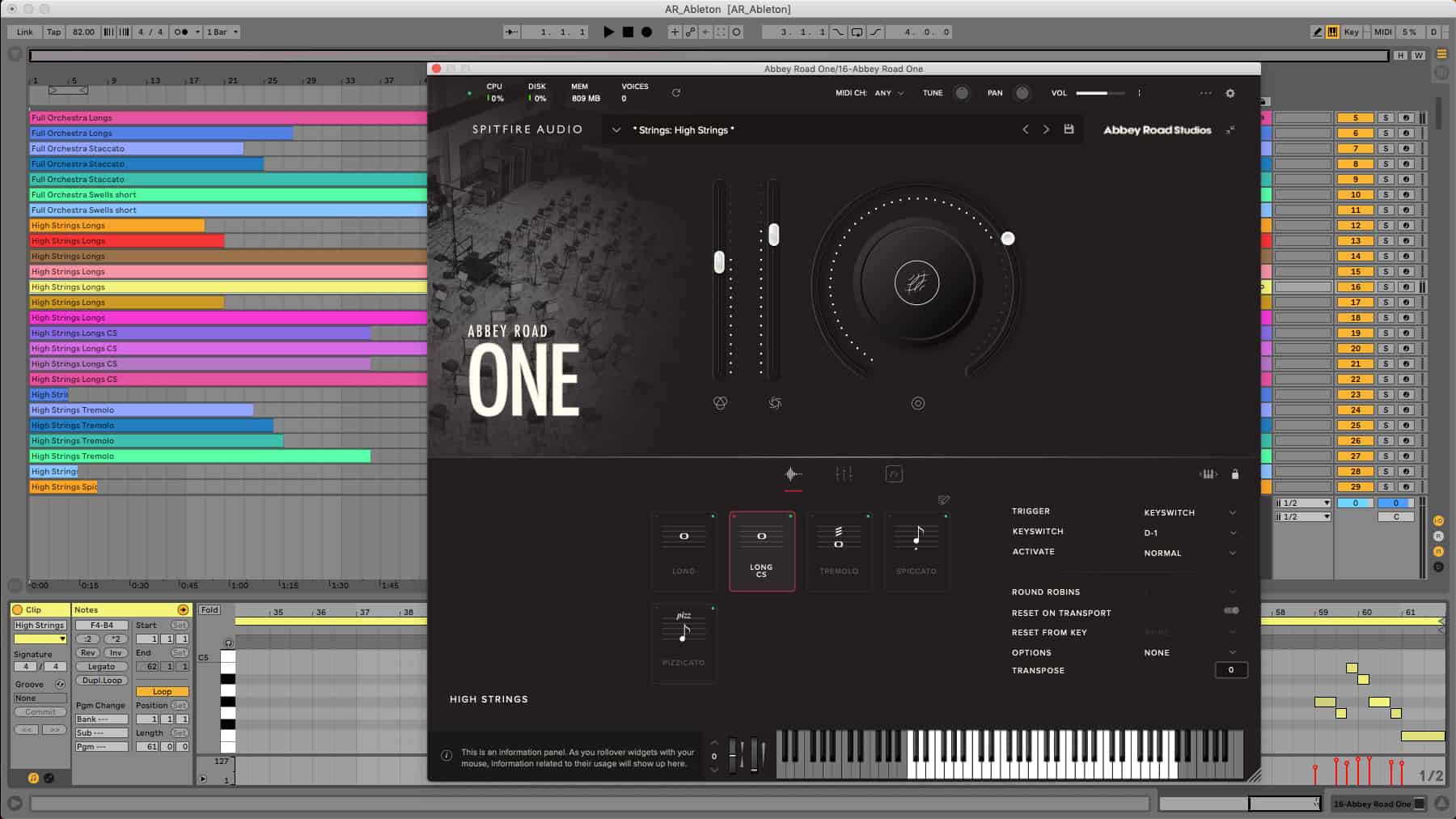Open the Trigger Keyswitch dropdown
Image resolution: width=1456 pixels, height=819 pixels.
(x=1190, y=512)
